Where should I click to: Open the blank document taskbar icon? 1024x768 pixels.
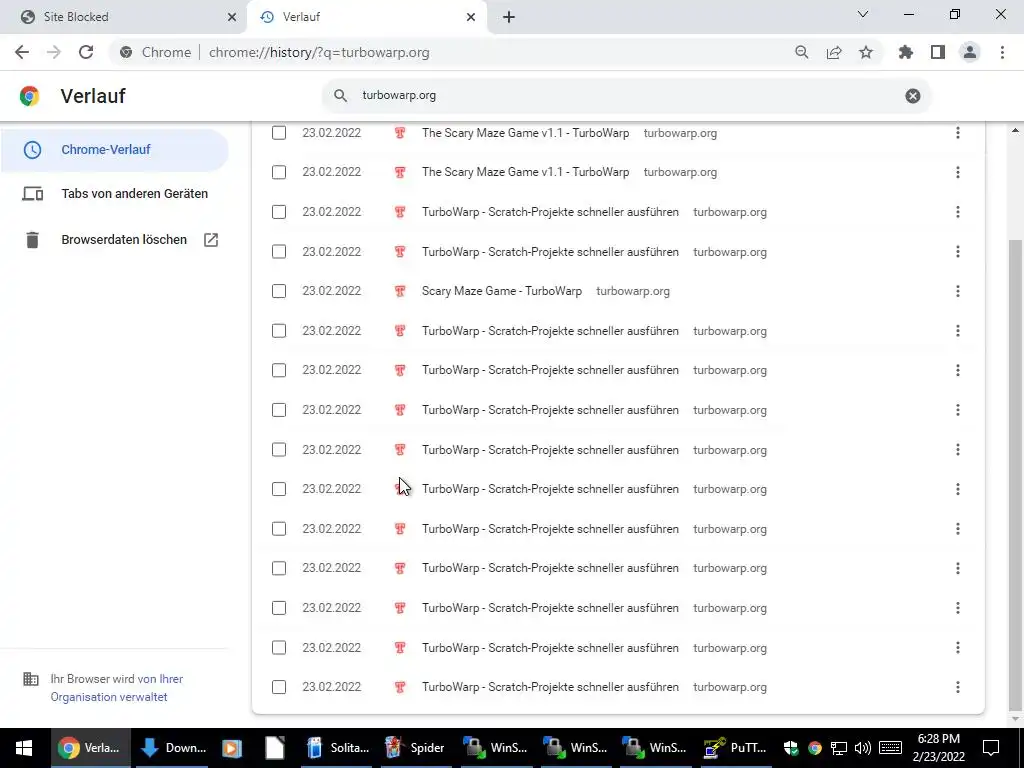(x=275, y=748)
